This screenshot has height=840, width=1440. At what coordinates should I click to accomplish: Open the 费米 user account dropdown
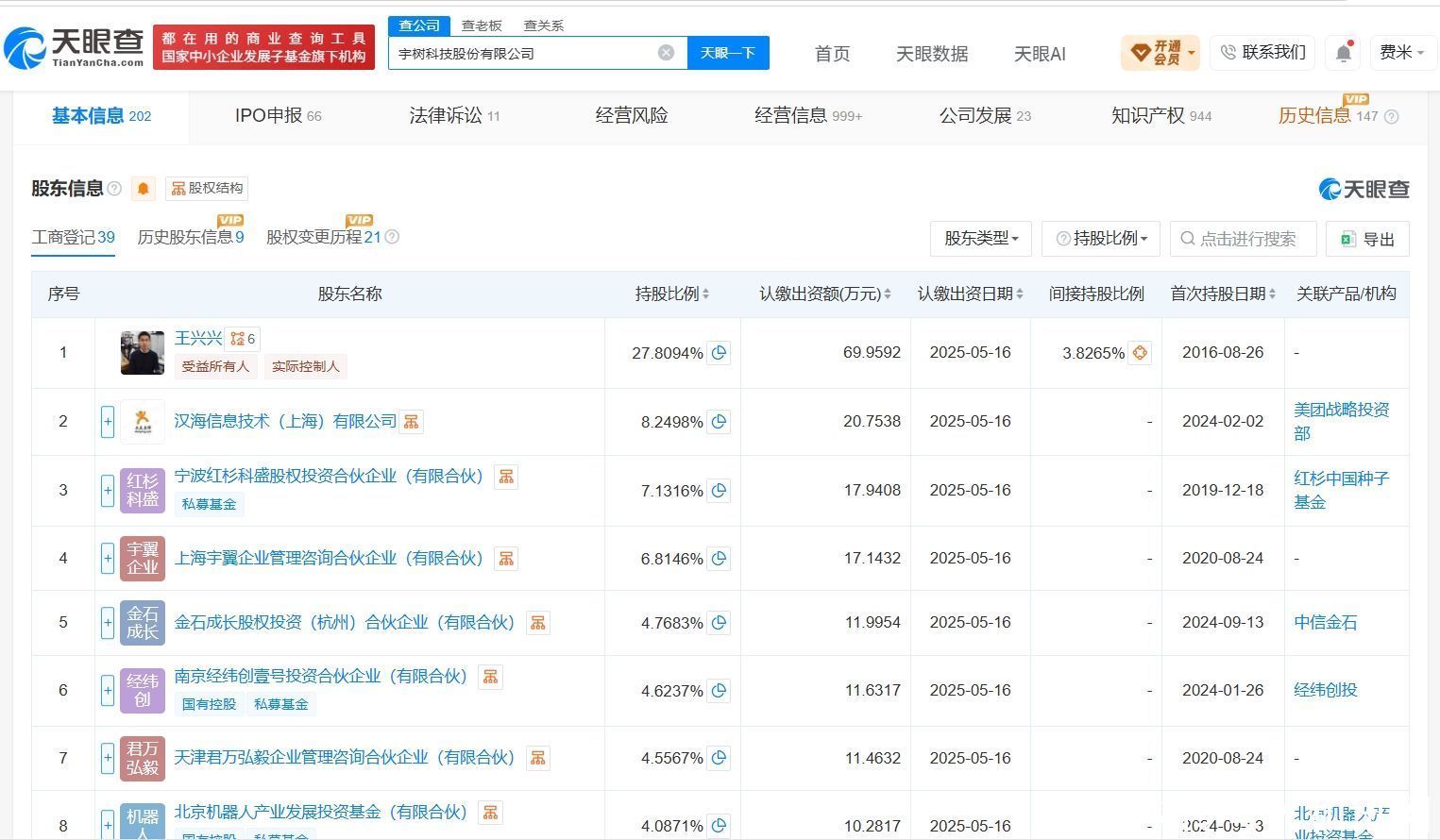click(x=1401, y=53)
